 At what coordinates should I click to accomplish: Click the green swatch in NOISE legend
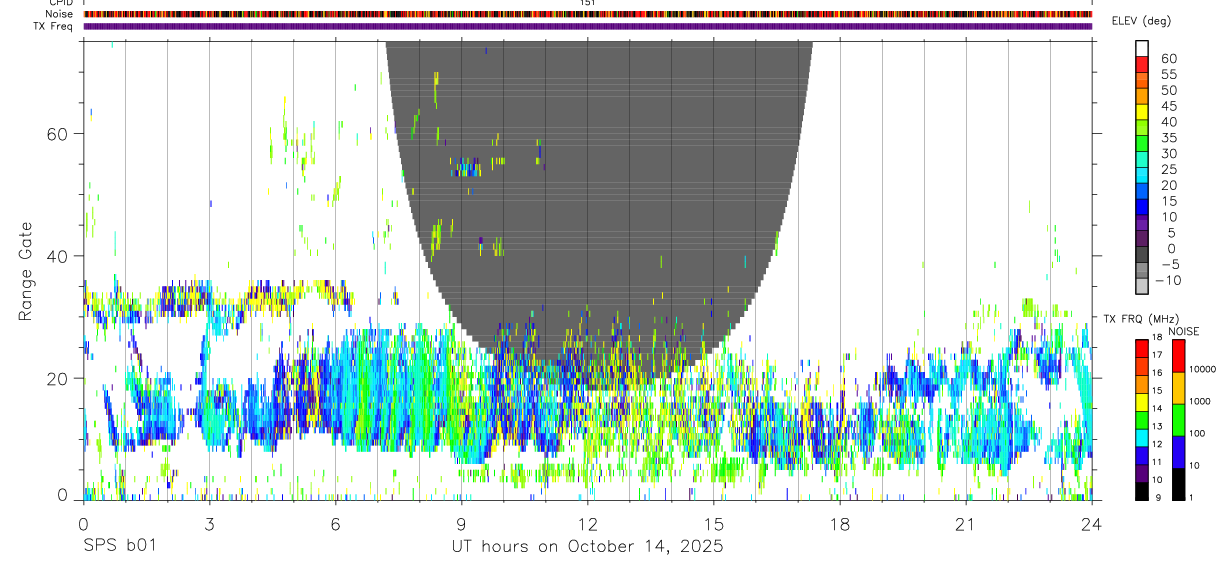tap(1178, 420)
